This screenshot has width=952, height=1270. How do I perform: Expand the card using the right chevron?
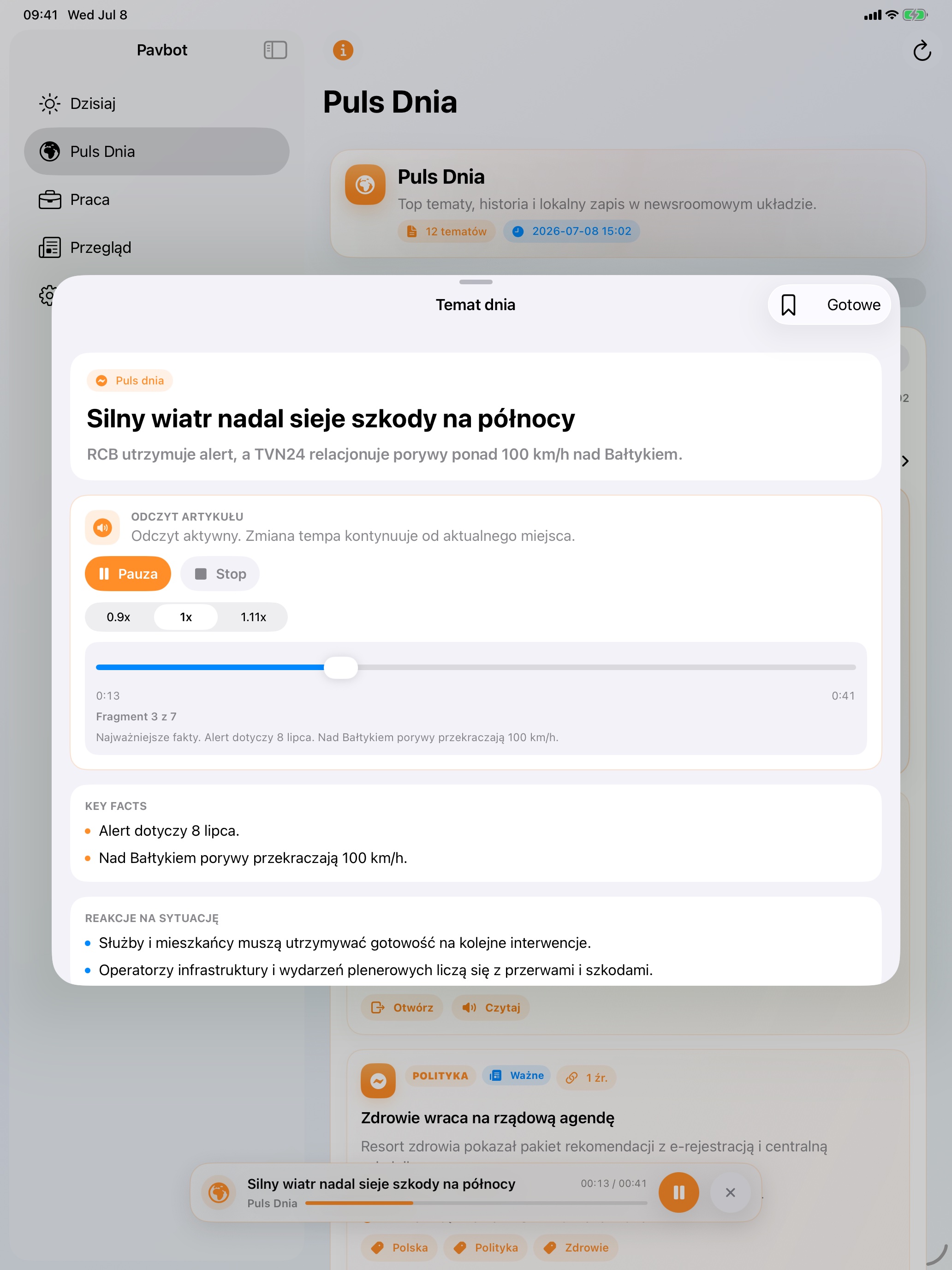tap(905, 461)
